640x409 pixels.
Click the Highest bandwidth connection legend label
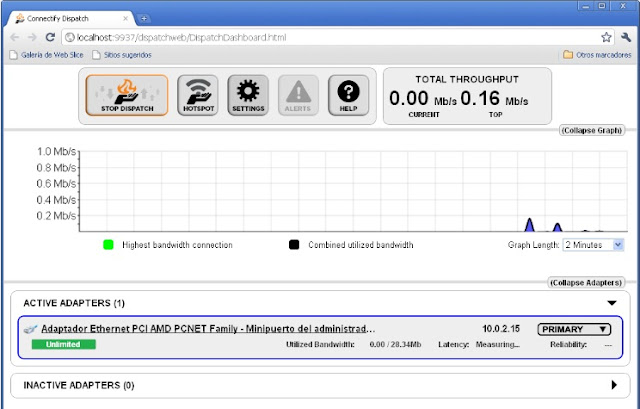coord(178,245)
